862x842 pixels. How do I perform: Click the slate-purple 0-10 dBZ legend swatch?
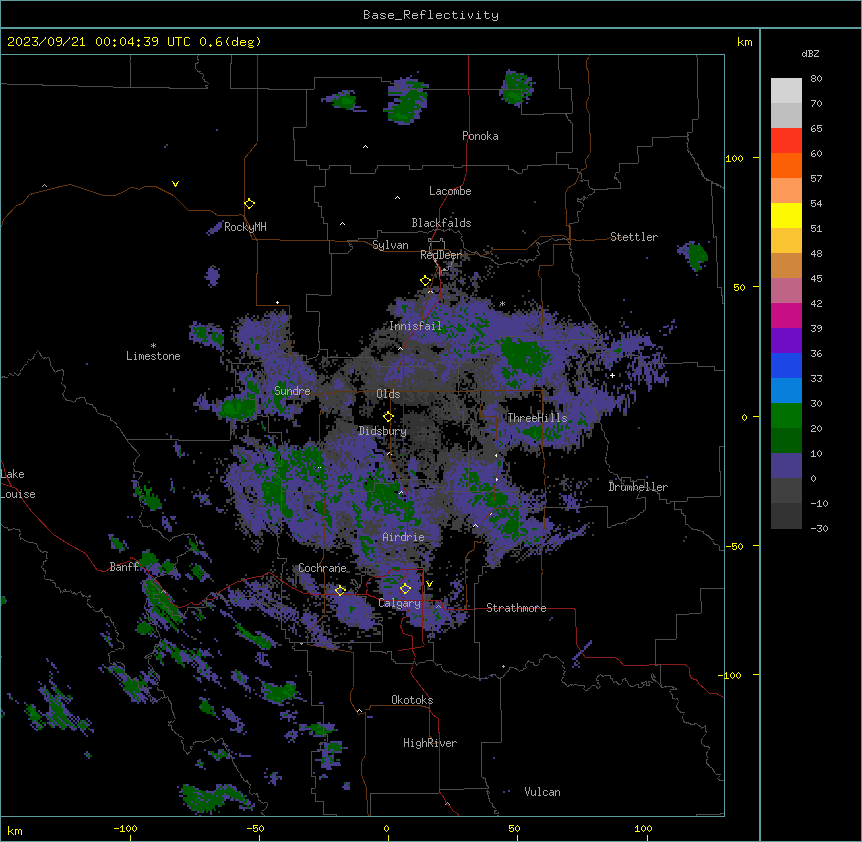pos(786,466)
